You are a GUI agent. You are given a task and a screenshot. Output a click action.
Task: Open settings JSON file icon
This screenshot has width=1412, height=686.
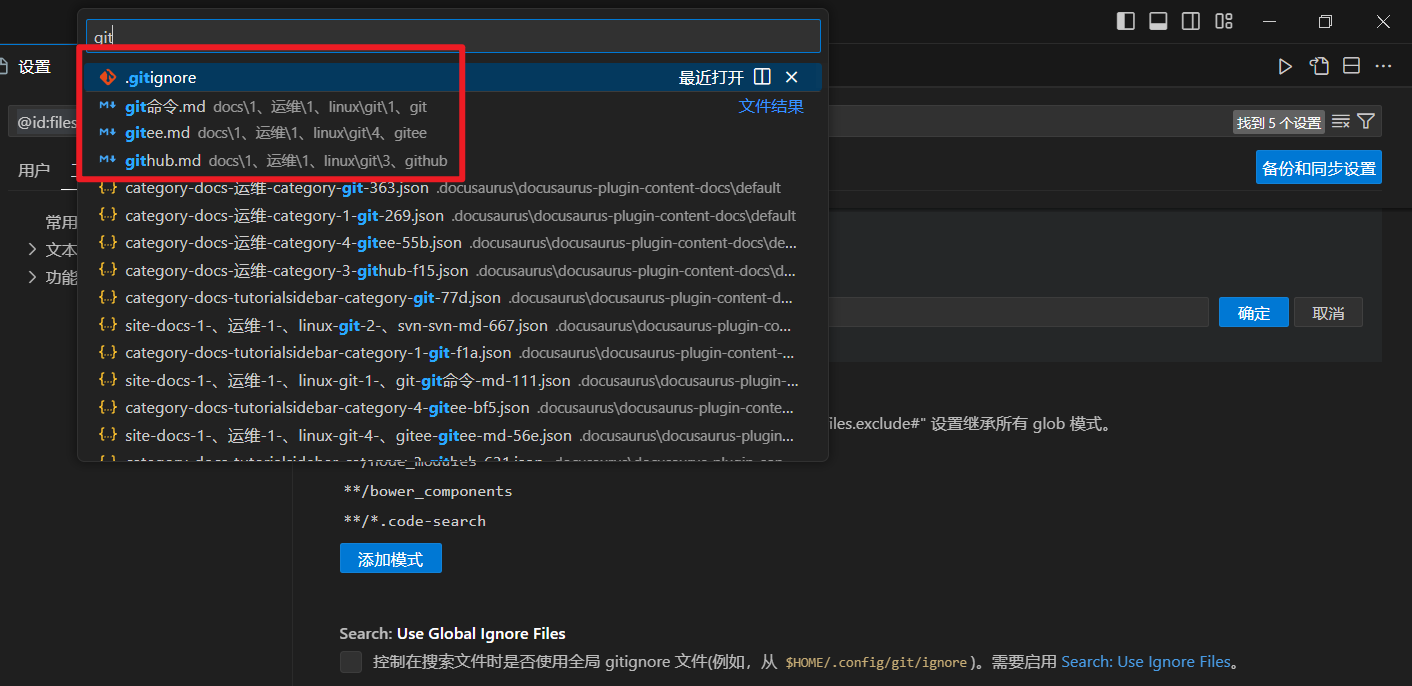point(1319,66)
